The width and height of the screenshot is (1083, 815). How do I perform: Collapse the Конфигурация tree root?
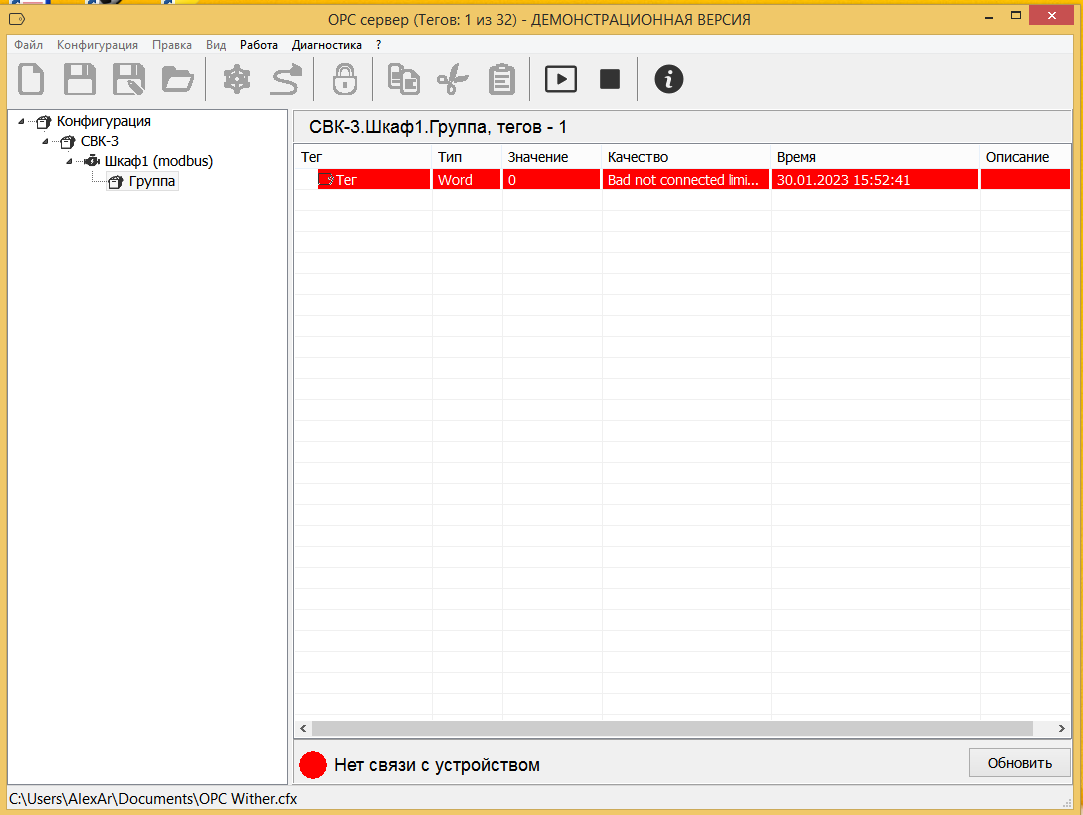tap(21, 122)
